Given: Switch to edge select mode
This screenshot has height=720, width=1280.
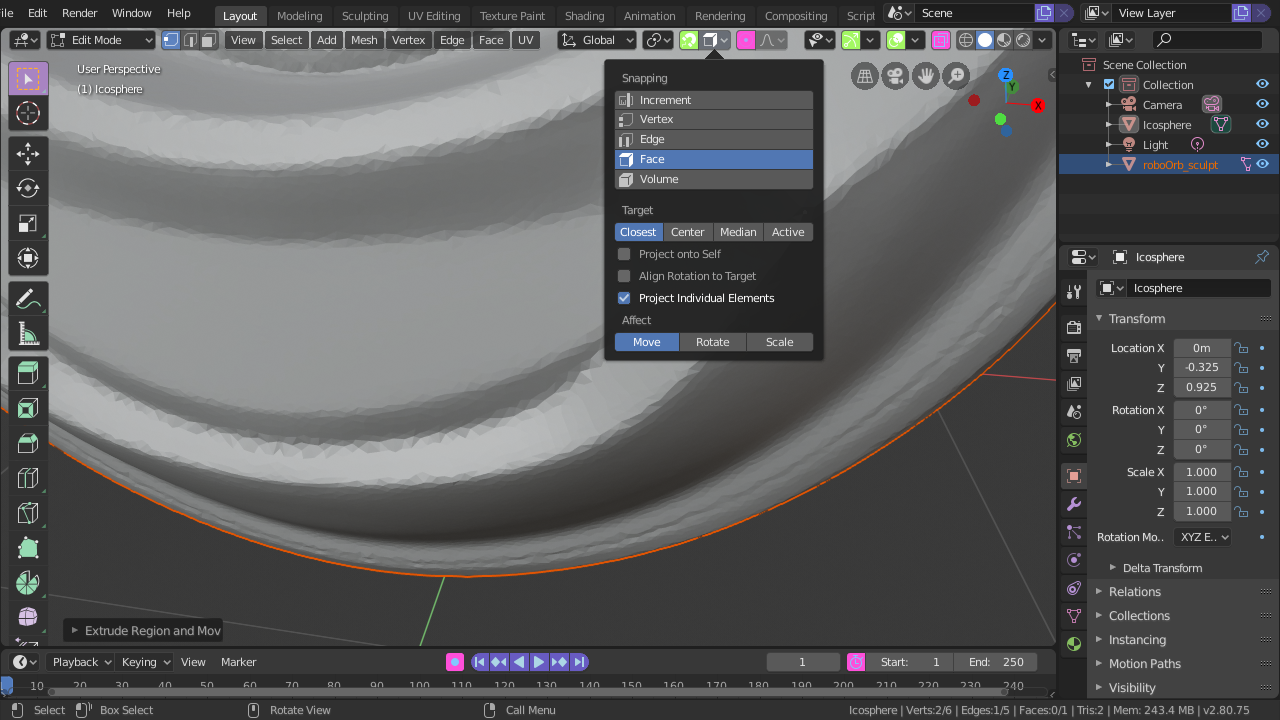Looking at the screenshot, I should tap(189, 40).
